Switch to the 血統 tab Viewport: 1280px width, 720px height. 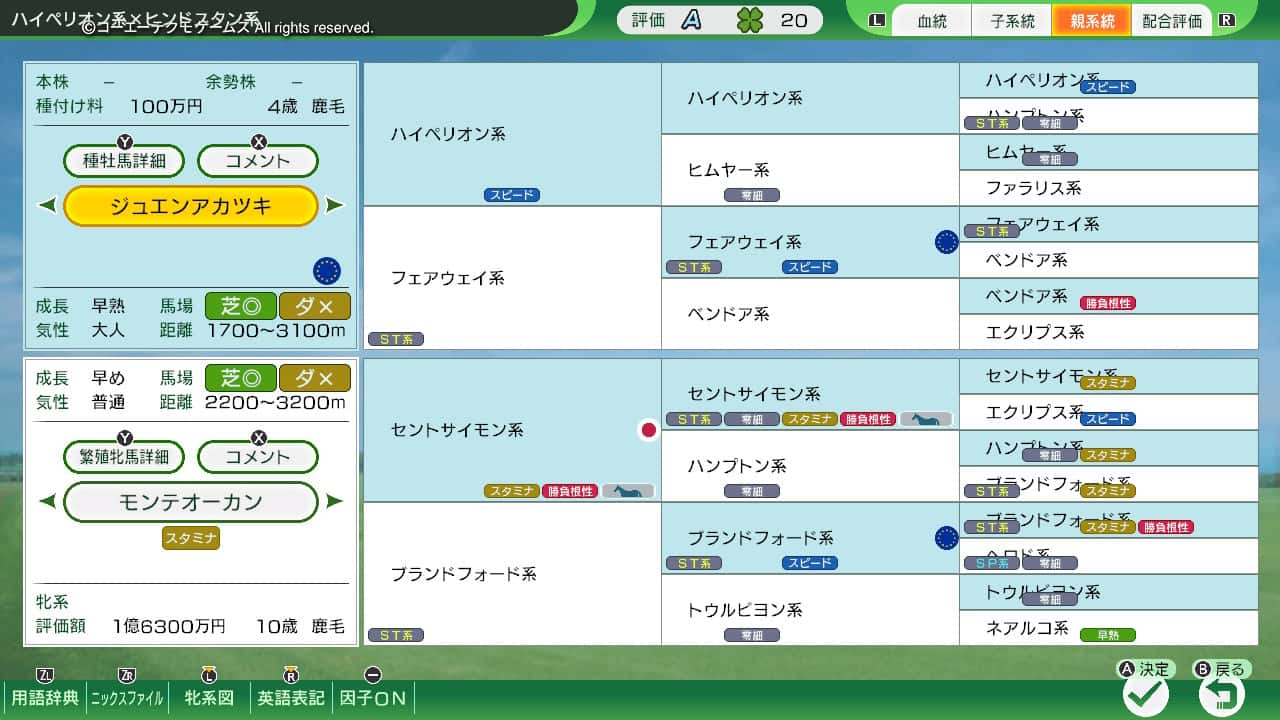[932, 21]
